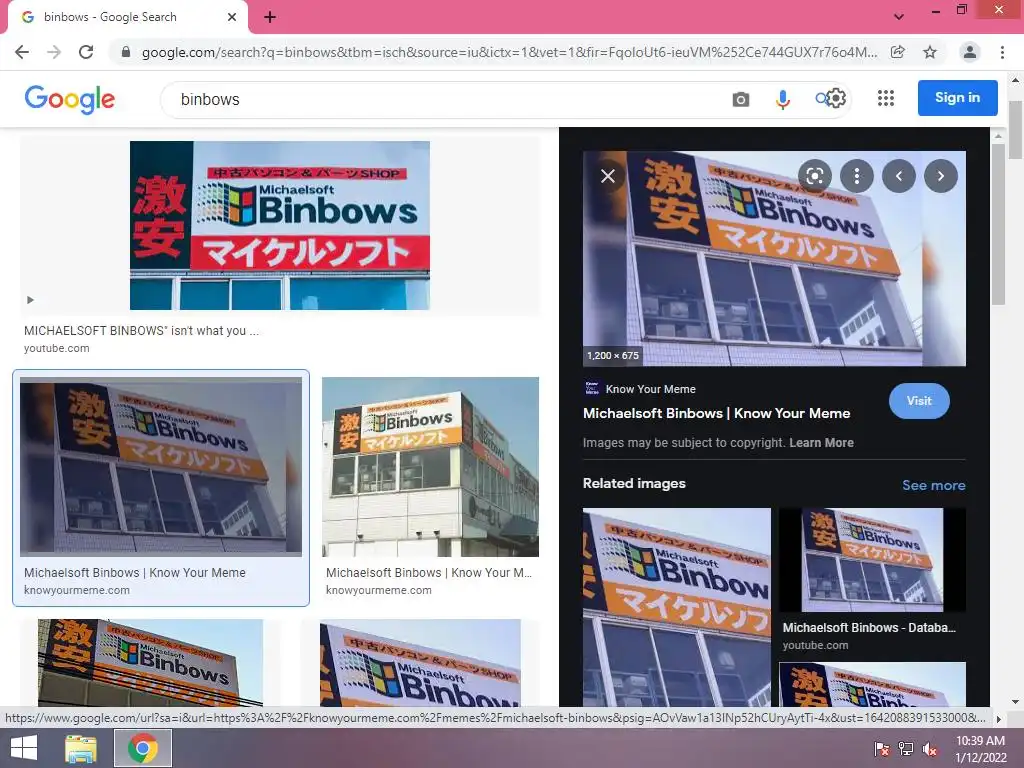
Task: Search by image with the camera icon
Action: [x=741, y=99]
